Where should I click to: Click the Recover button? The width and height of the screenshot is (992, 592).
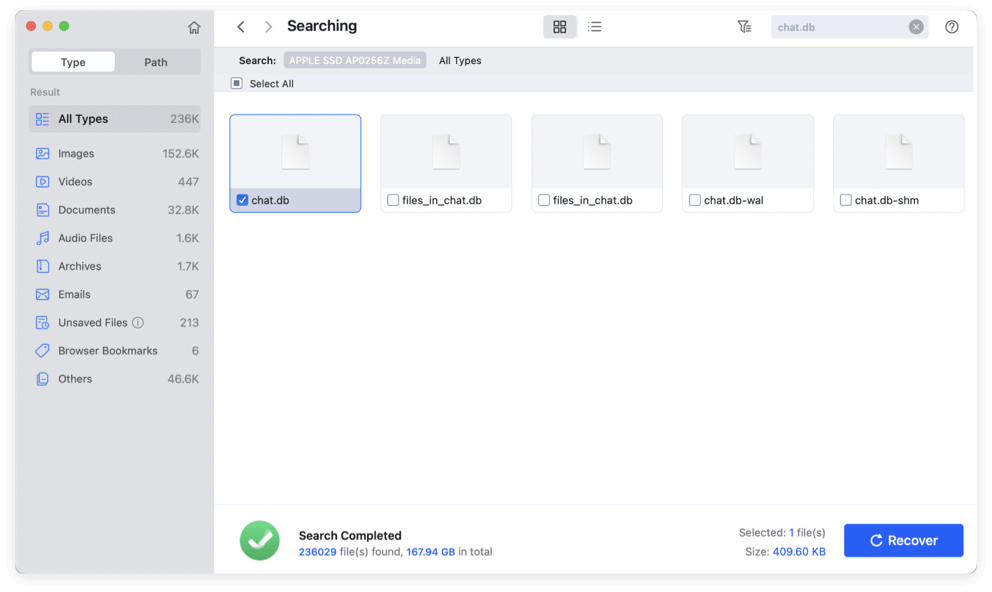tap(903, 540)
